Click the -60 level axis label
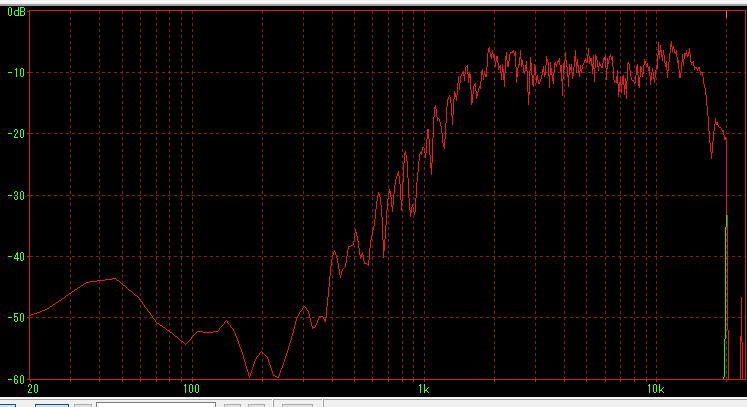Image resolution: width=747 pixels, height=407 pixels. (16, 379)
